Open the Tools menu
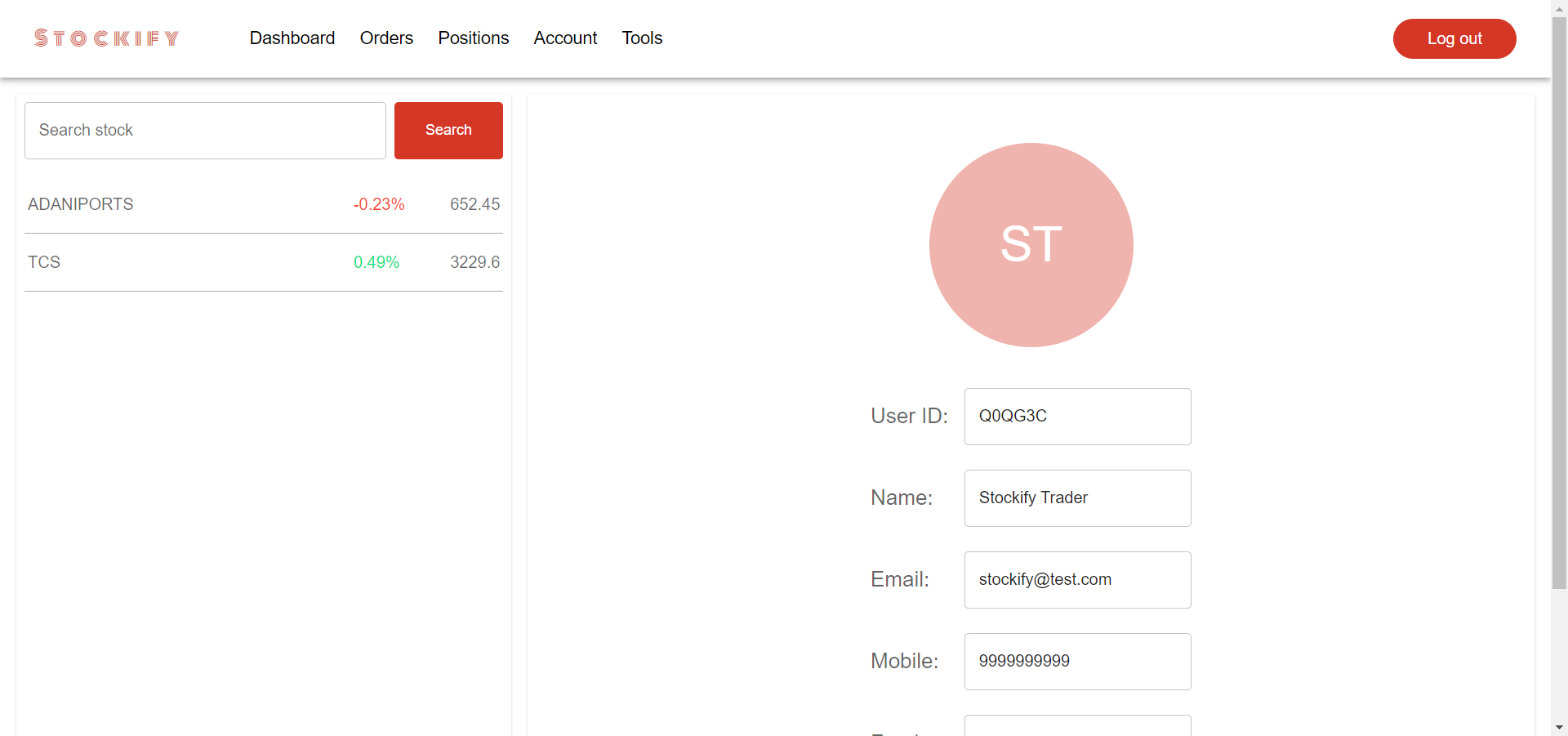Image resolution: width=1568 pixels, height=736 pixels. pos(642,38)
